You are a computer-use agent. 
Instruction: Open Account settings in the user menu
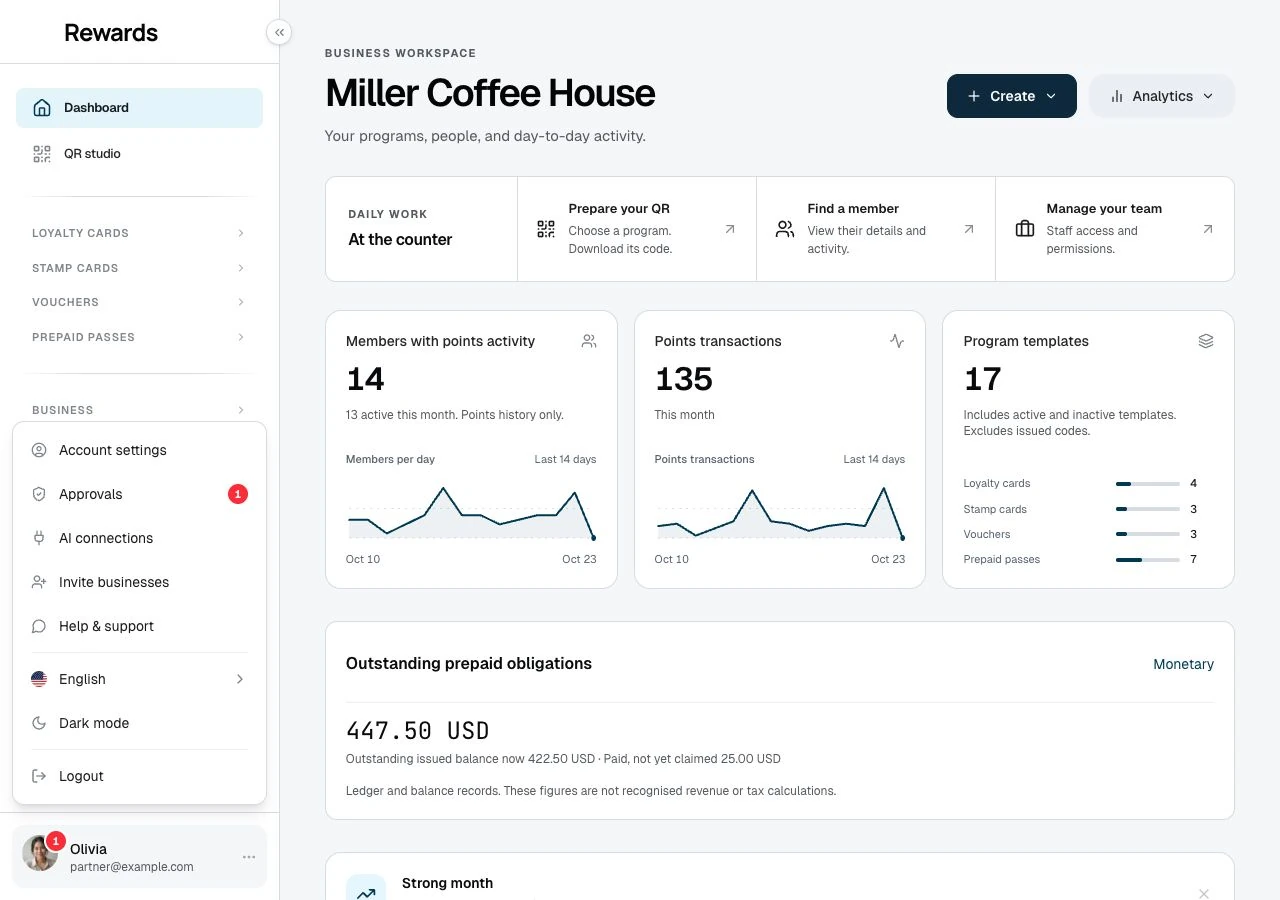pyautogui.click(x=139, y=450)
